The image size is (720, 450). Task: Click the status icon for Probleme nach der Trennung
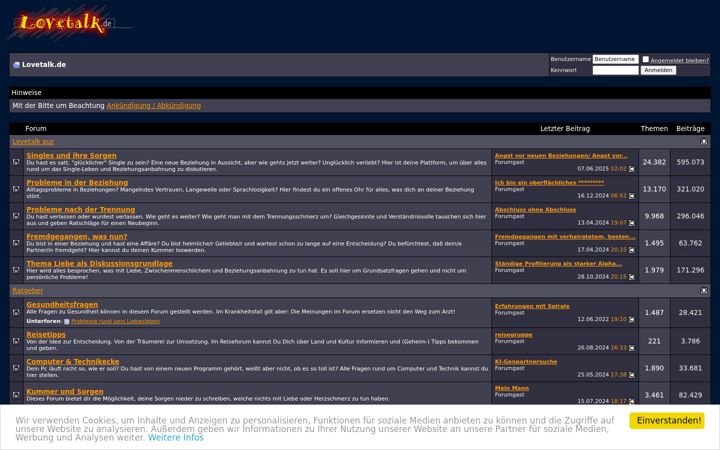point(16,216)
